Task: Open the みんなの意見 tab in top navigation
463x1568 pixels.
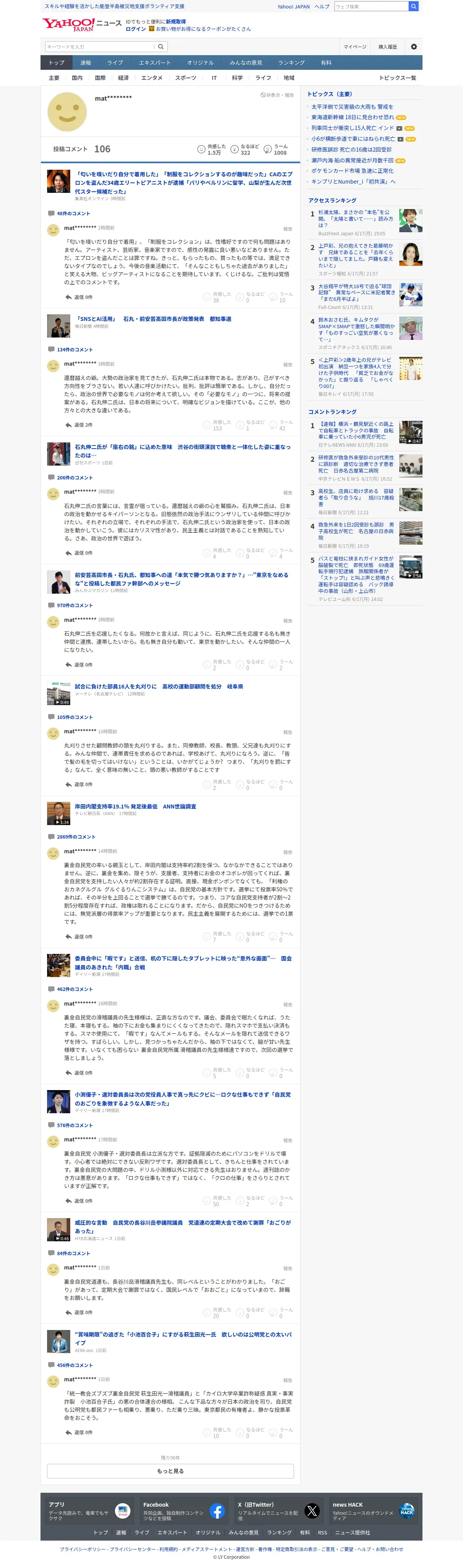Action: (246, 63)
